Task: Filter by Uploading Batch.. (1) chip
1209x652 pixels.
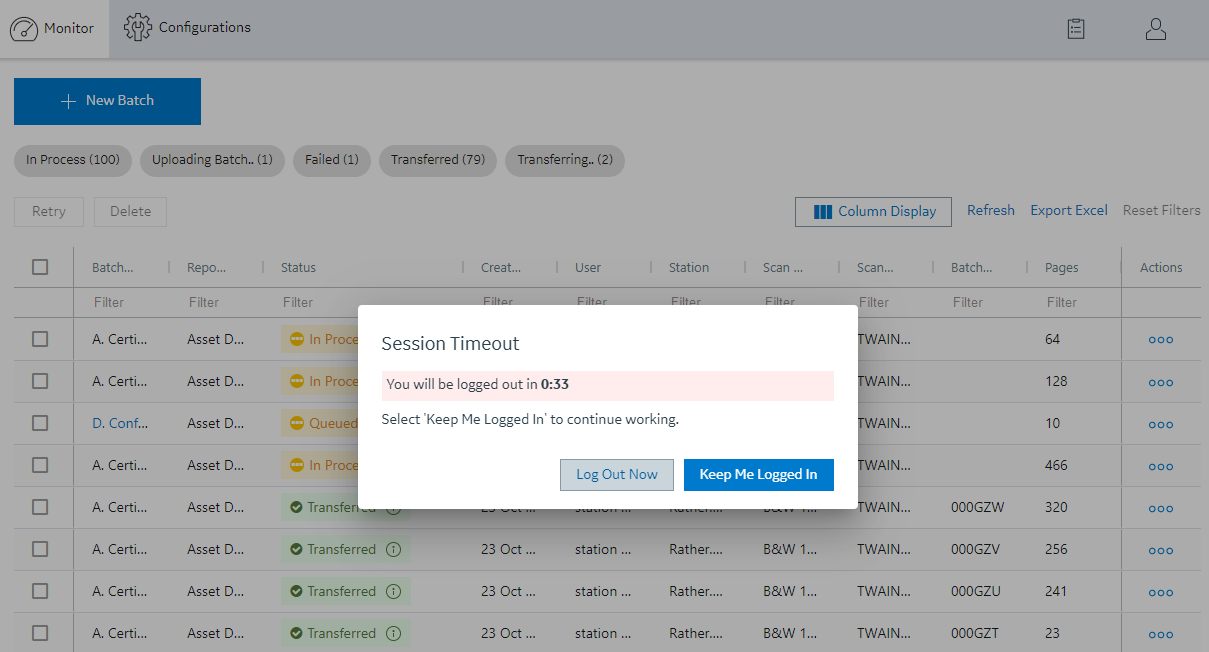Action: click(x=212, y=160)
